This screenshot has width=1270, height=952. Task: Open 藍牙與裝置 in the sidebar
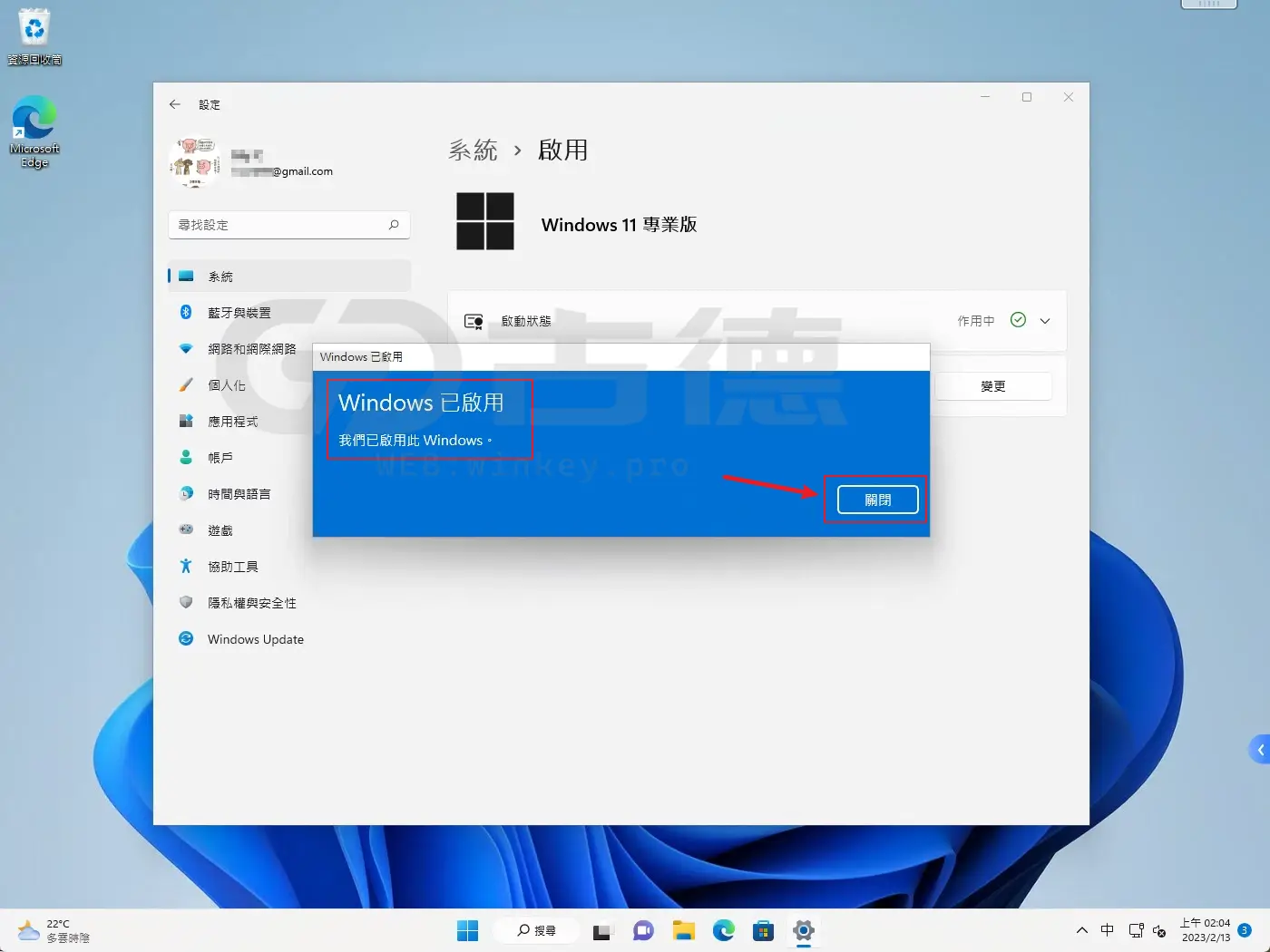(x=289, y=313)
